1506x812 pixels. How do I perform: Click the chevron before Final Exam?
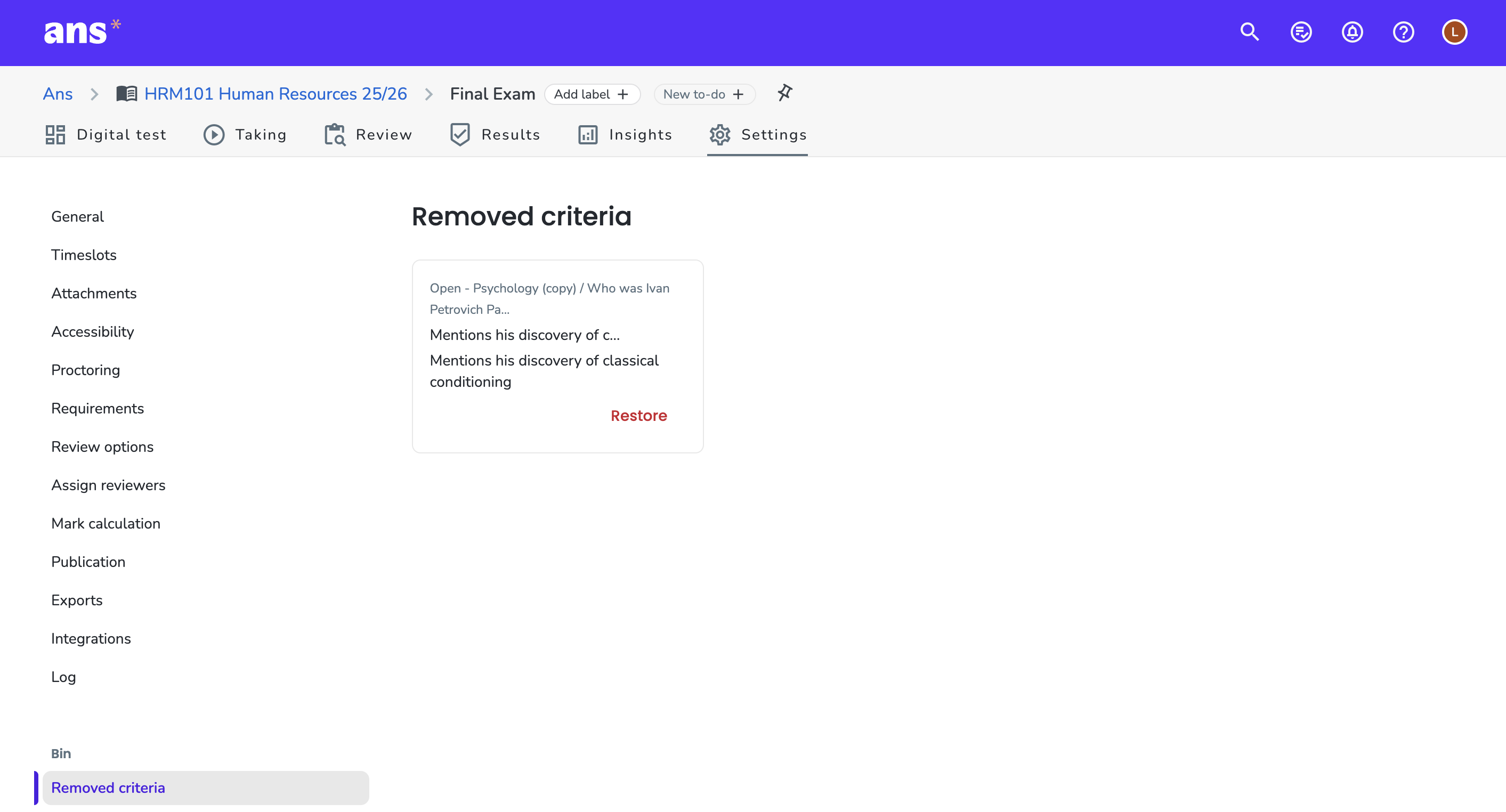point(429,94)
